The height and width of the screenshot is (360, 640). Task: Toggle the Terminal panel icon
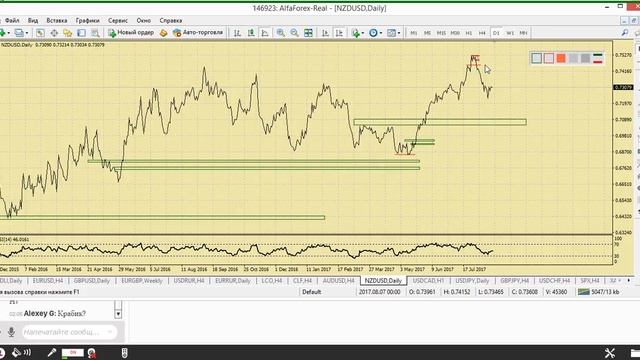(x=81, y=33)
